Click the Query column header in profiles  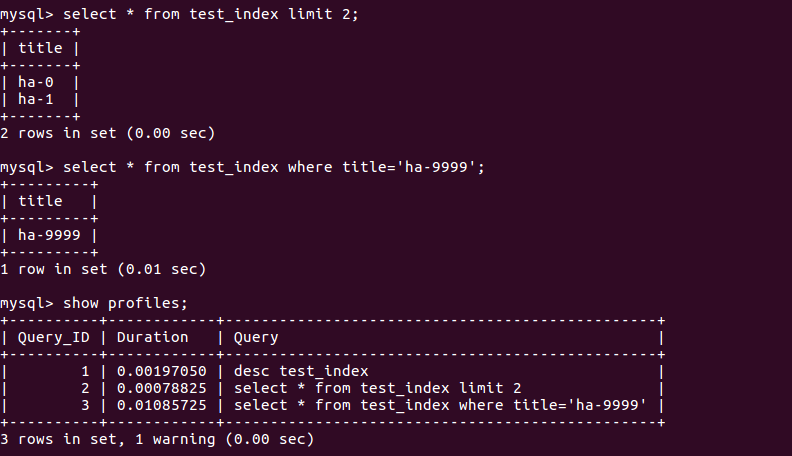pos(256,337)
